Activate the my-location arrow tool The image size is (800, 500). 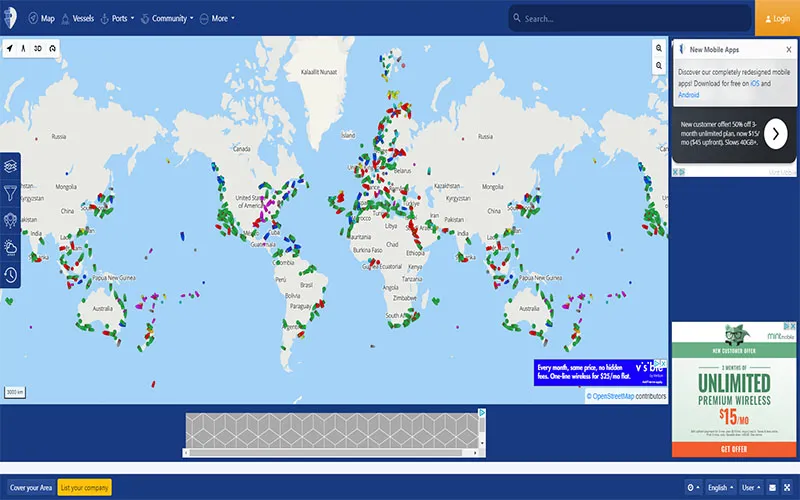click(10, 48)
